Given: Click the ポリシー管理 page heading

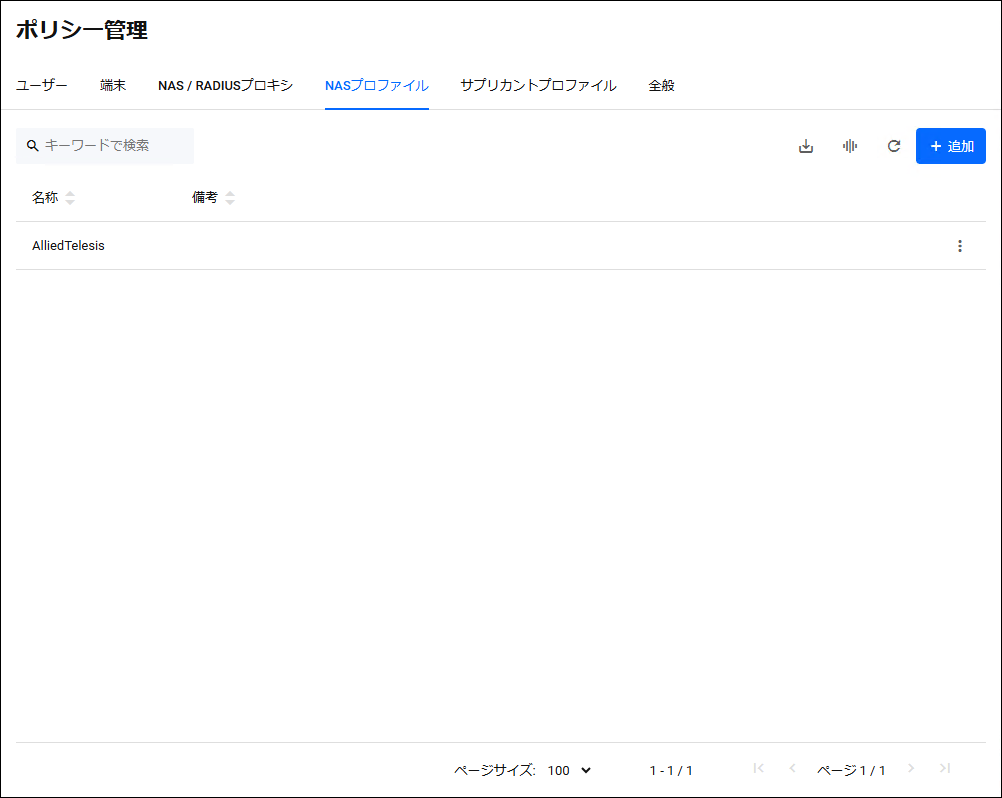Looking at the screenshot, I should coord(82,30).
